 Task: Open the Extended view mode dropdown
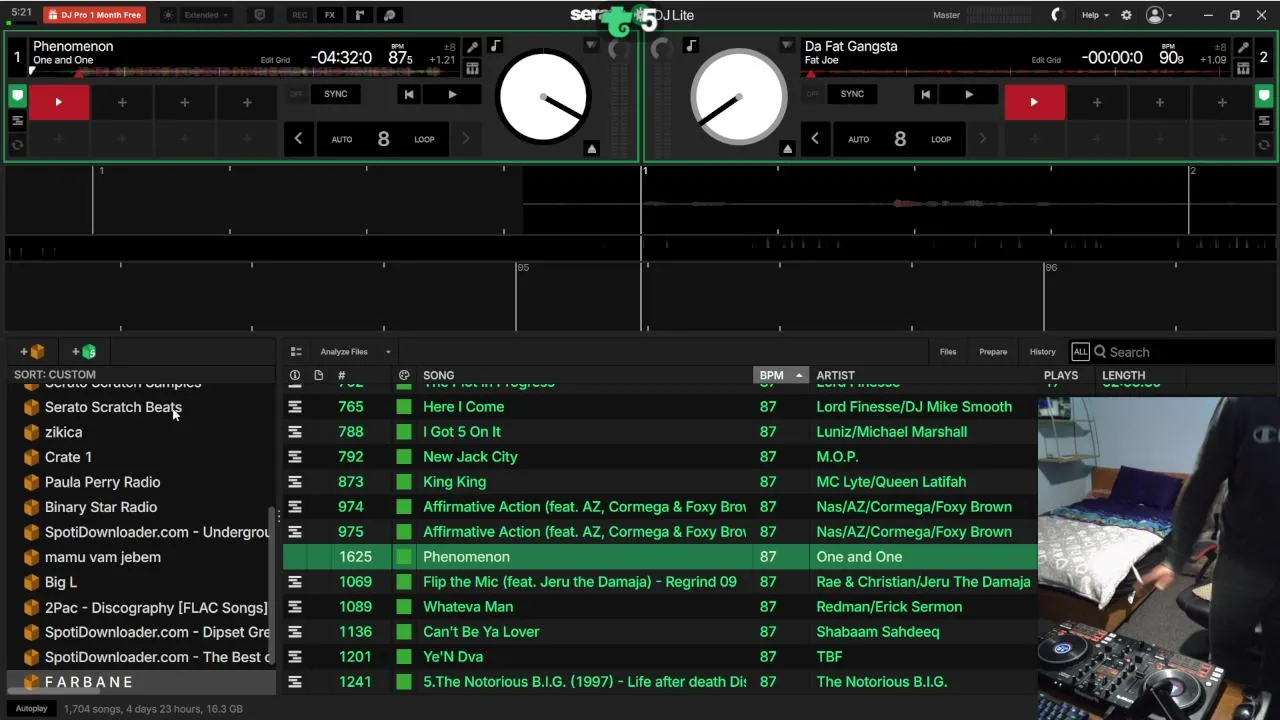(207, 15)
